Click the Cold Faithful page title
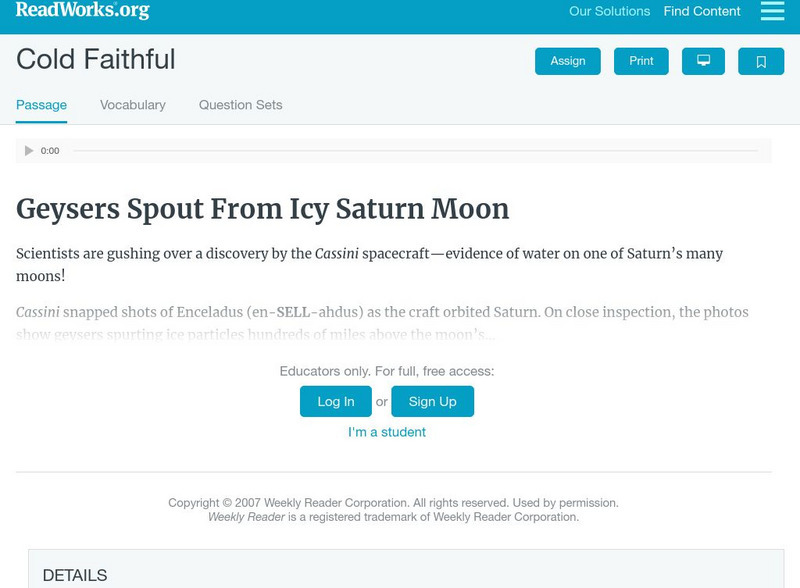 [96, 59]
